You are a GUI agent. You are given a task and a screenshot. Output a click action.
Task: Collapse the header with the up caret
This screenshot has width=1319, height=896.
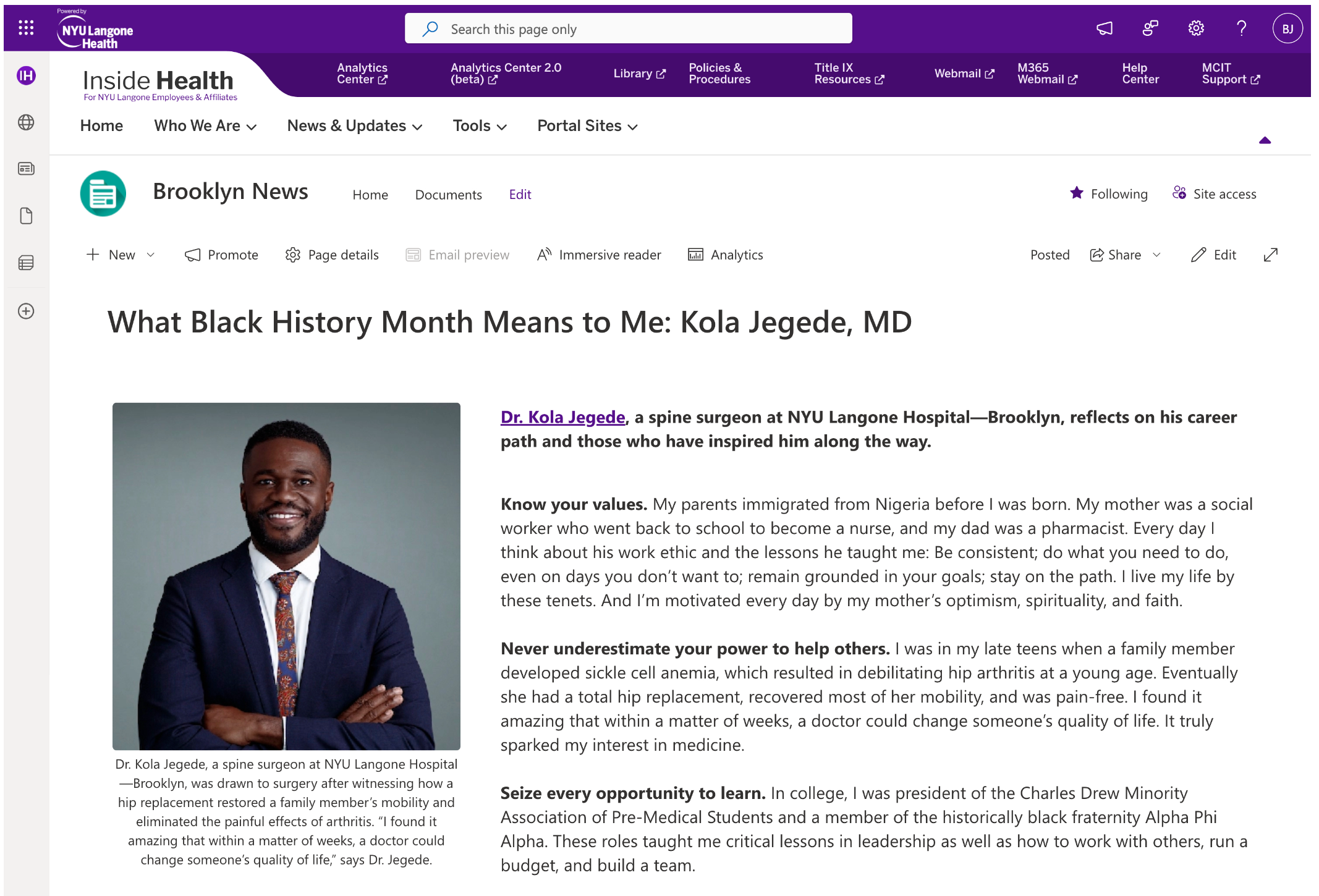click(x=1265, y=140)
